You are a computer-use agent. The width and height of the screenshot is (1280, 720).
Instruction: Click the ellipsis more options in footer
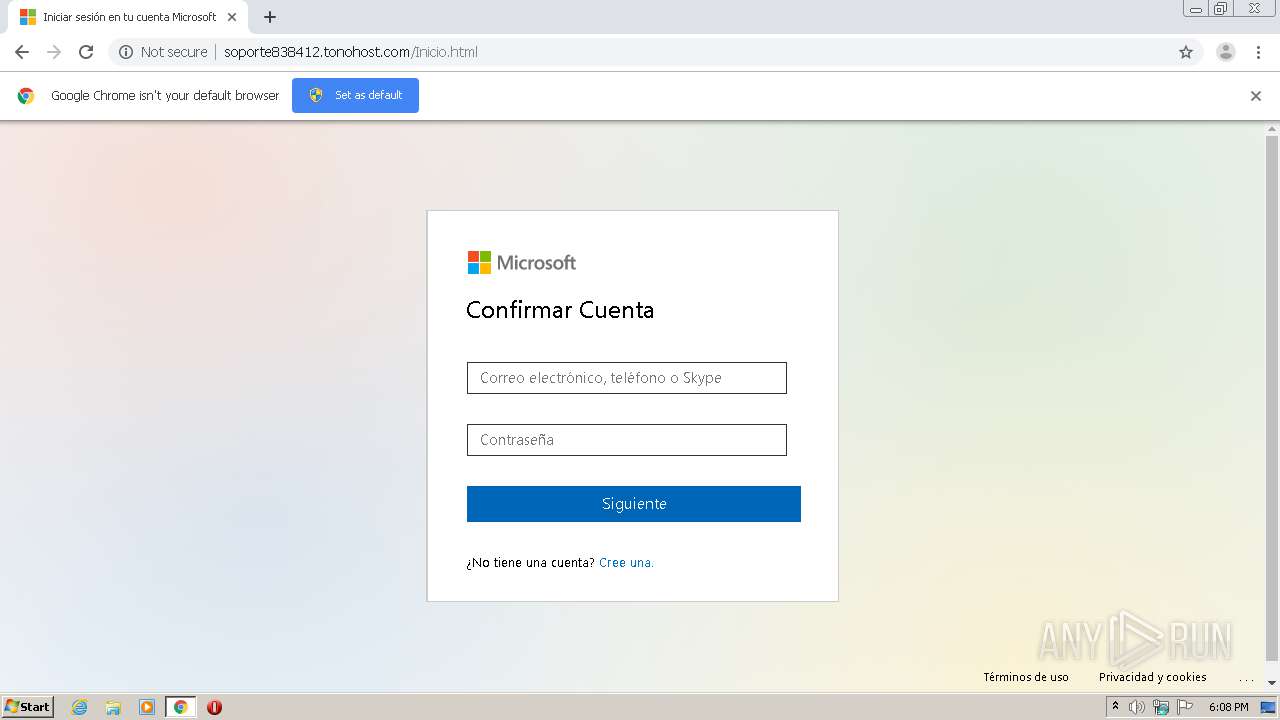click(1246, 679)
